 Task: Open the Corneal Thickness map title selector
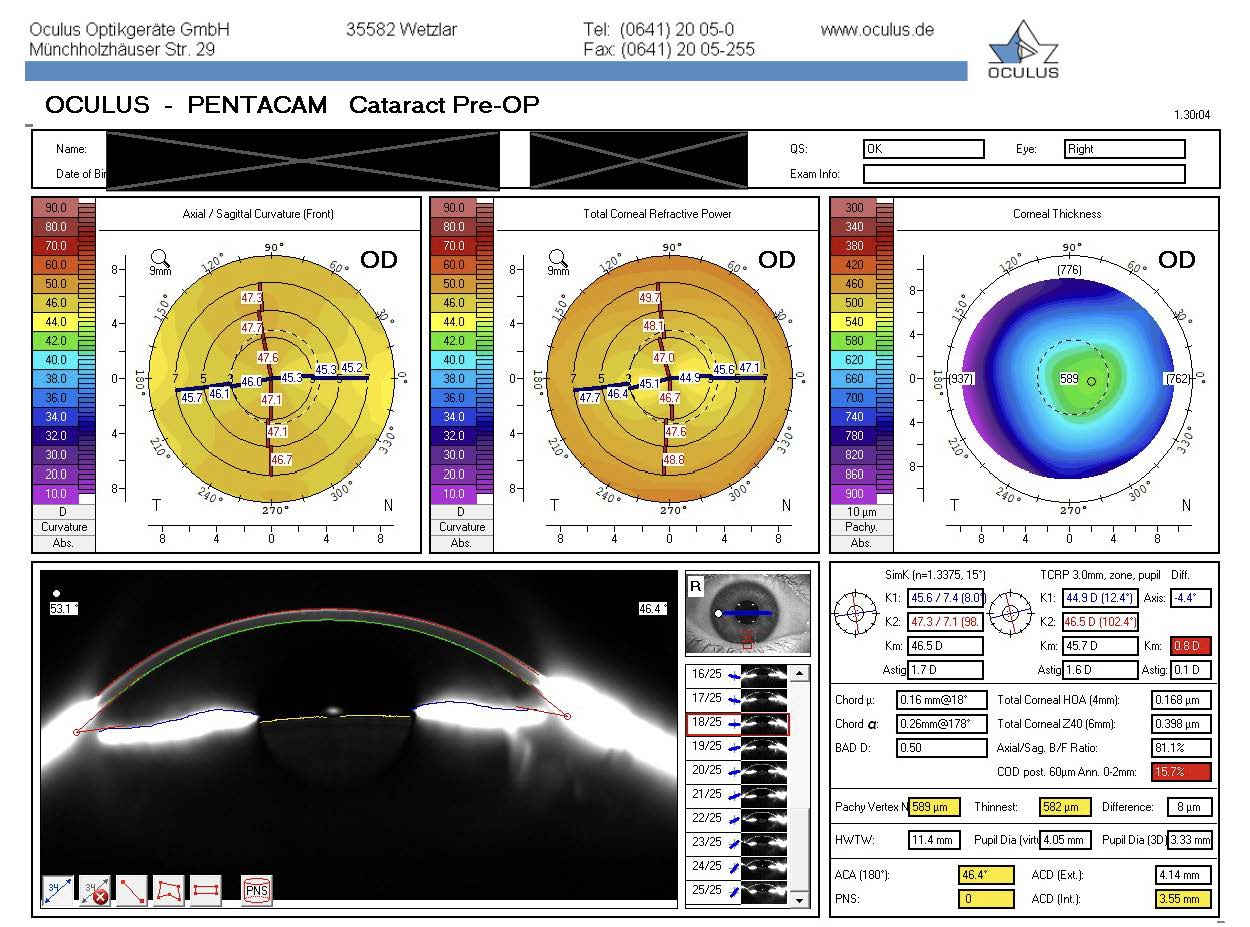click(x=1056, y=214)
